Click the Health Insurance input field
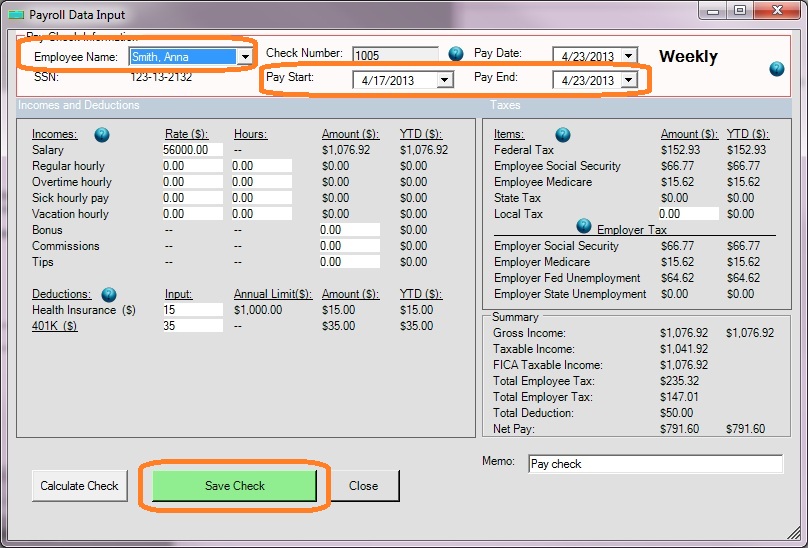 click(x=192, y=310)
